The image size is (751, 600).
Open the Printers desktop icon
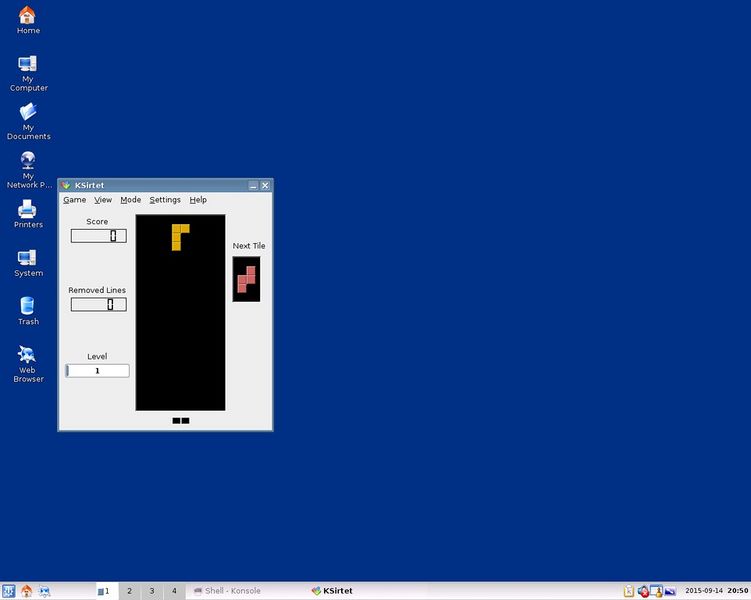pyautogui.click(x=28, y=214)
